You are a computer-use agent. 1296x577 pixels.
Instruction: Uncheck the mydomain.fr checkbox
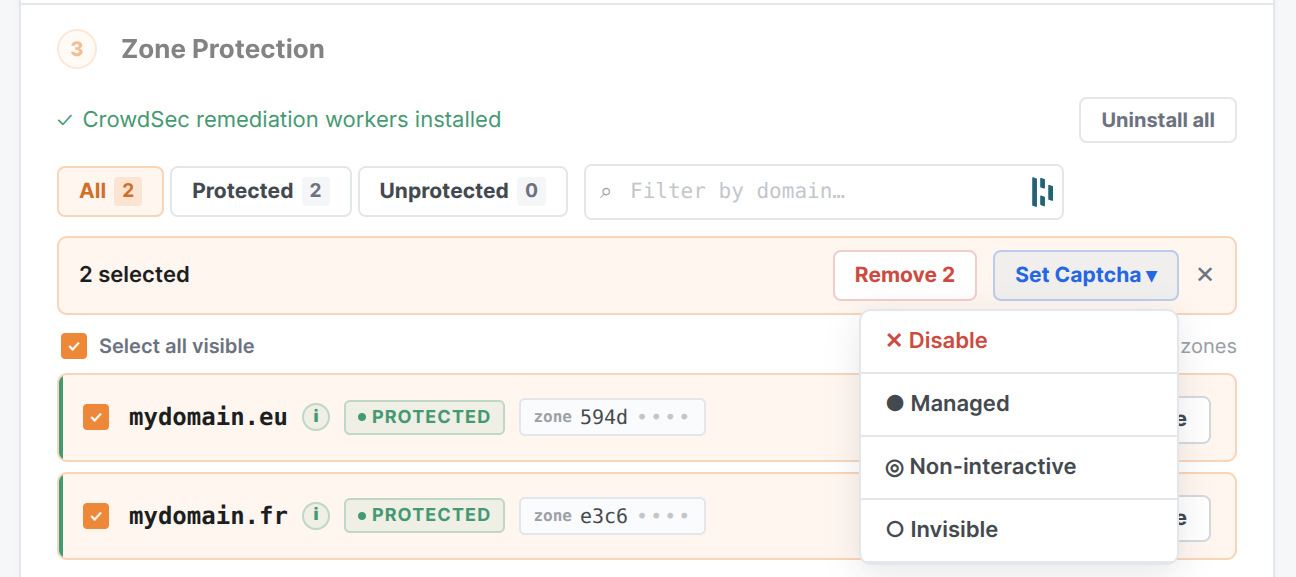pos(96,516)
